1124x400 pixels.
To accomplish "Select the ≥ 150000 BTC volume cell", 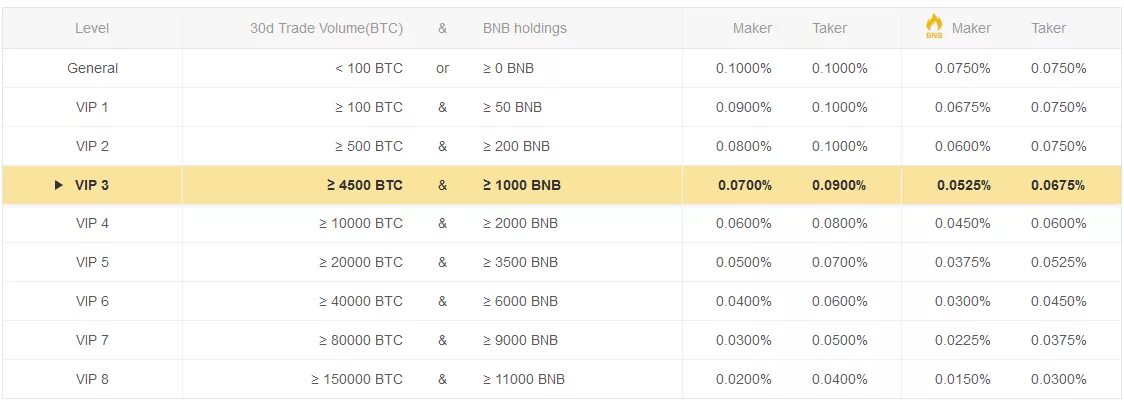I will point(357,379).
